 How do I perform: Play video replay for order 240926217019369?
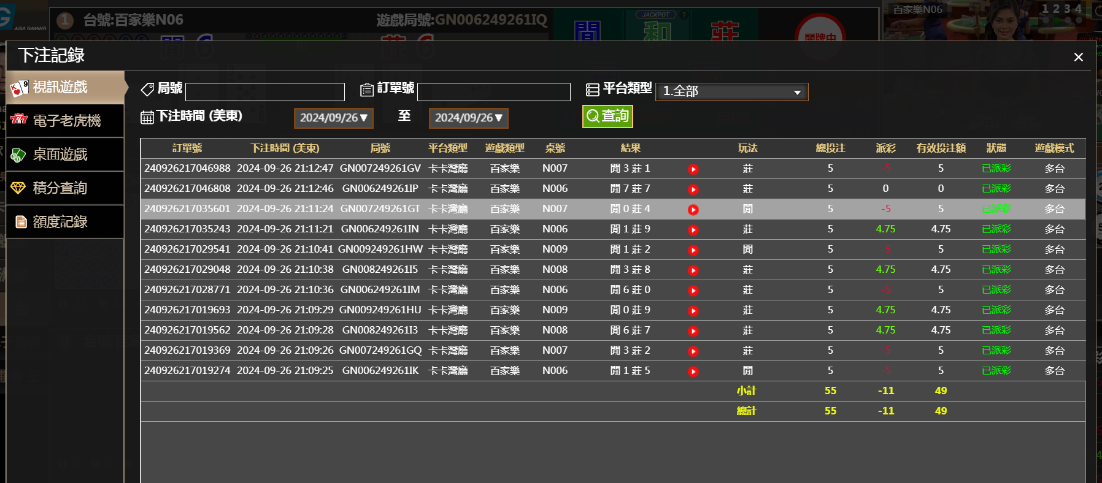tap(692, 351)
